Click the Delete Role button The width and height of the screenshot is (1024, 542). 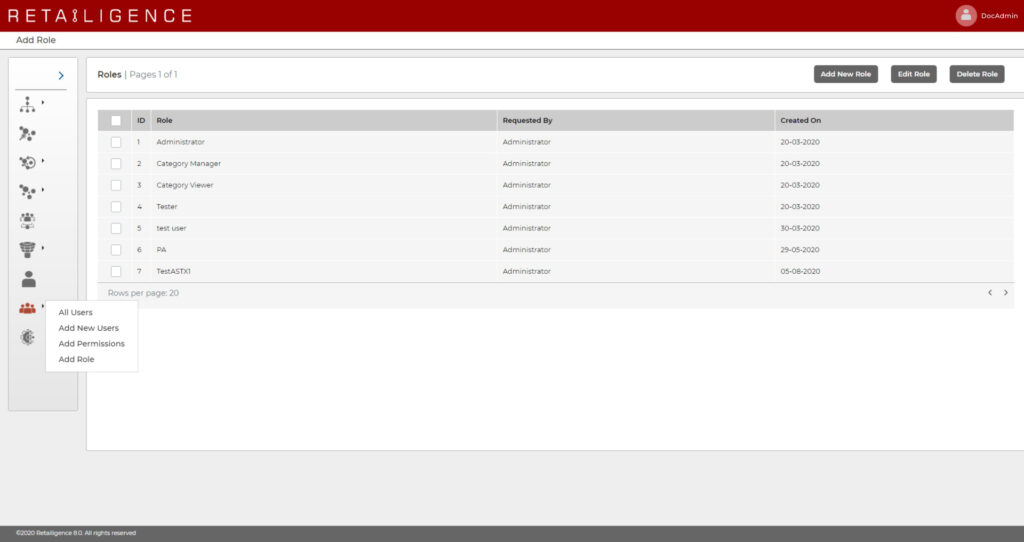pyautogui.click(x=976, y=74)
